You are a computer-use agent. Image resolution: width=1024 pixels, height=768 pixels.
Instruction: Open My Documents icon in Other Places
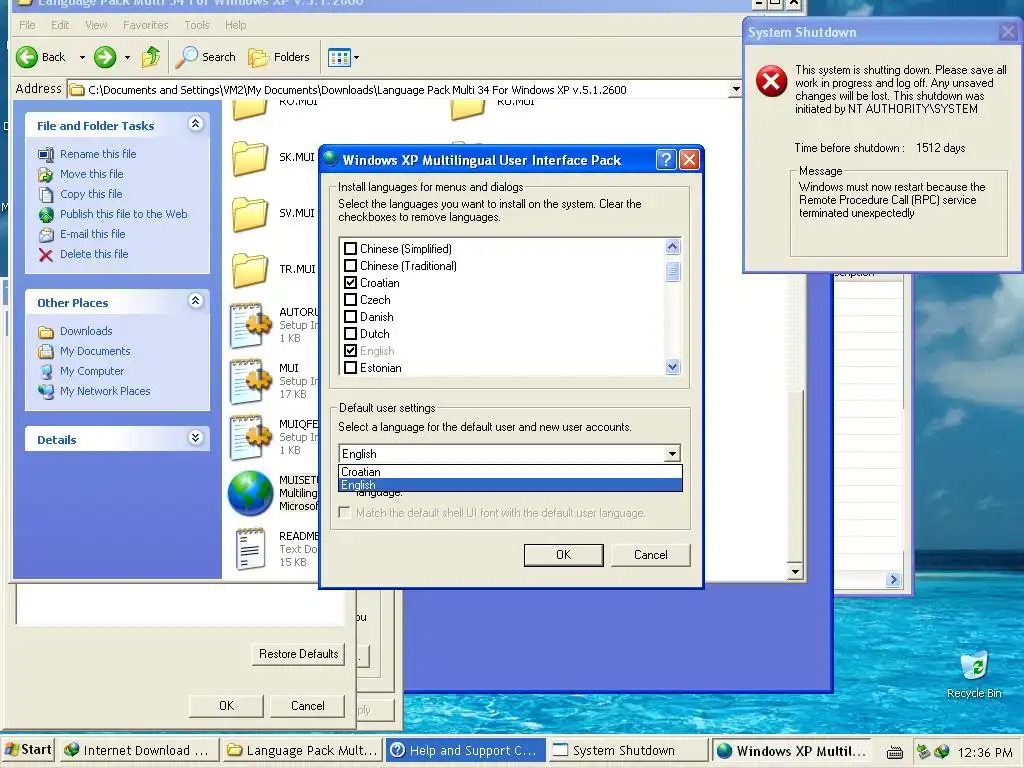46,351
